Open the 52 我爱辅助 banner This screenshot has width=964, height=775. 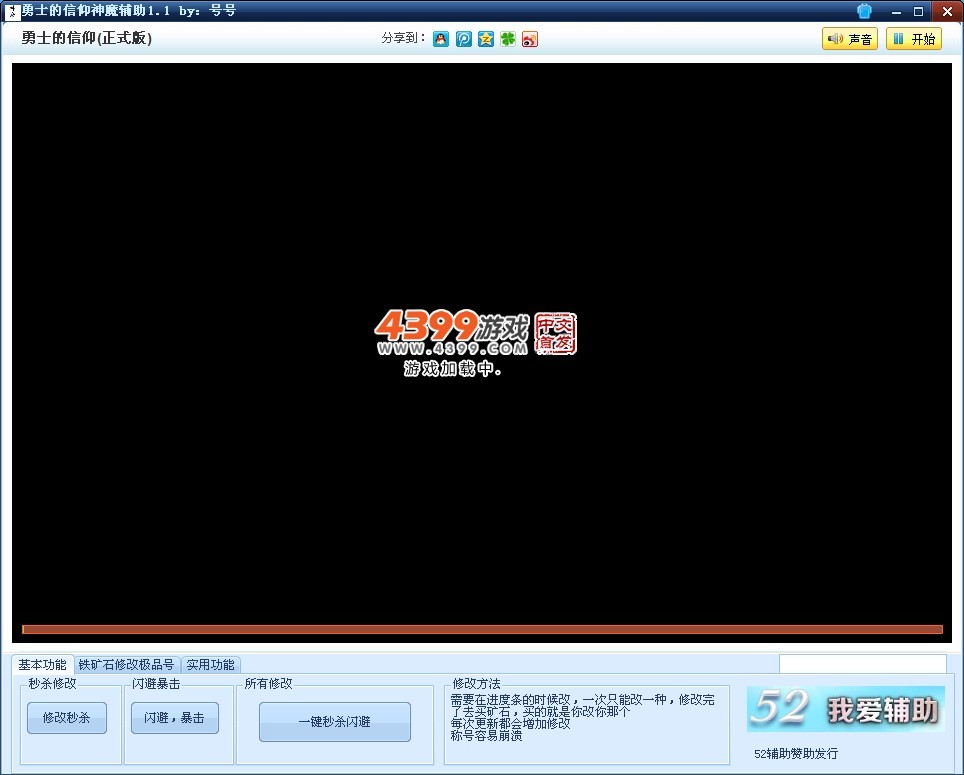point(845,709)
